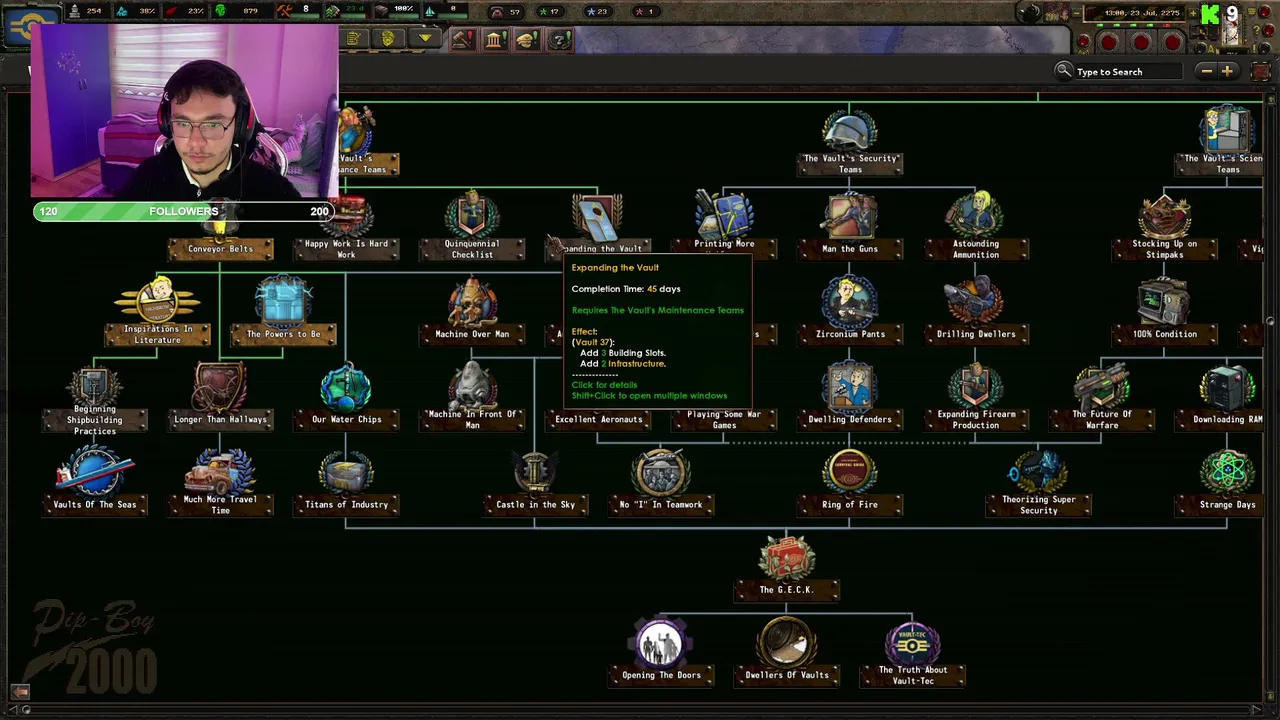The image size is (1280, 720).
Task: Select The G.E.C.K. focus
Action: coord(787,567)
